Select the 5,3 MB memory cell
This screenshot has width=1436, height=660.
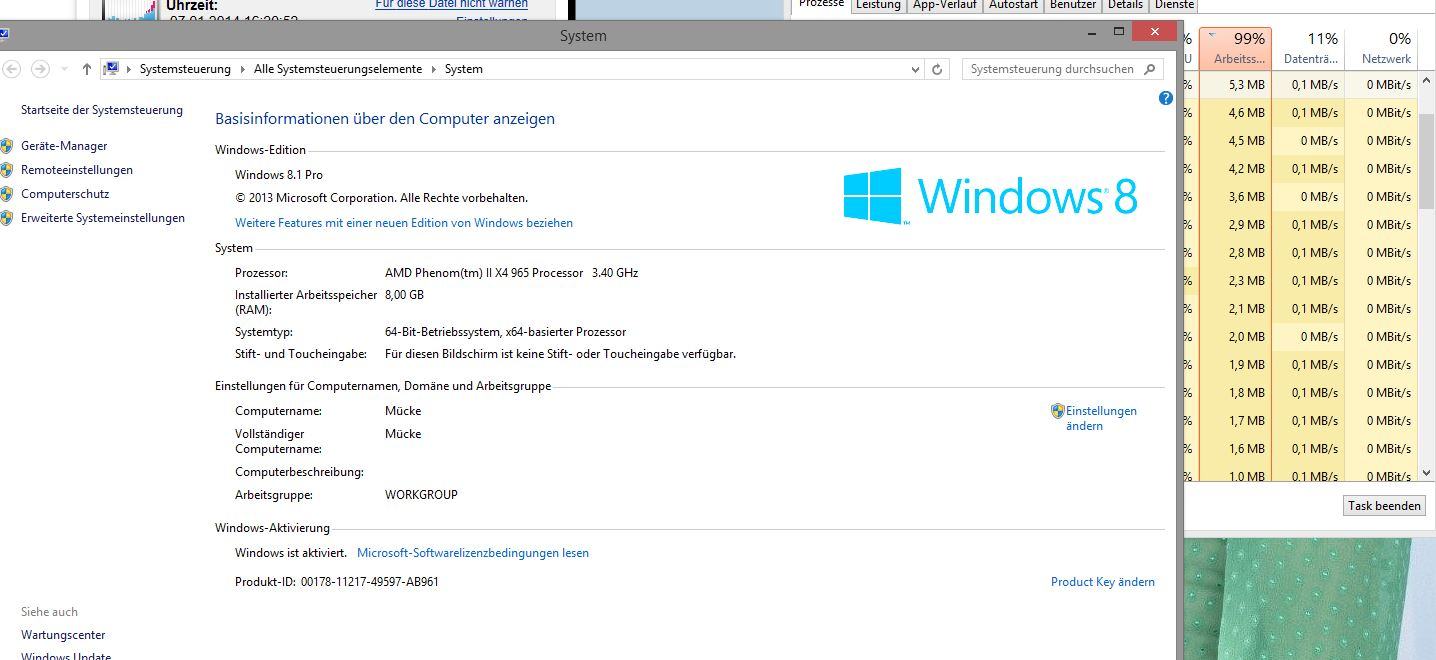pos(1236,85)
